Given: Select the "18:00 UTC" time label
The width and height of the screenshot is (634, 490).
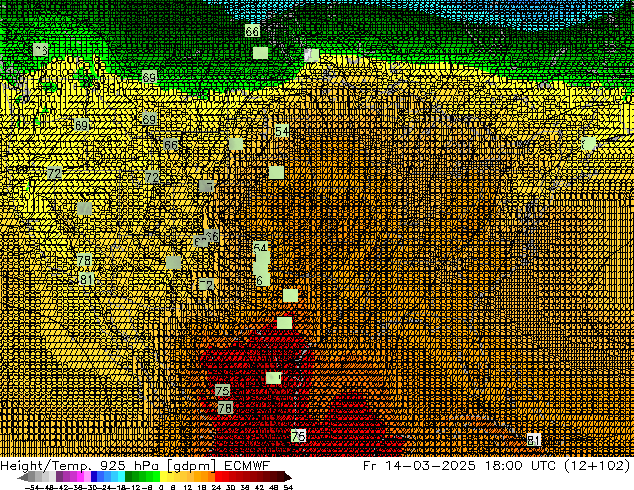Looking at the screenshot, I should click(x=522, y=465).
